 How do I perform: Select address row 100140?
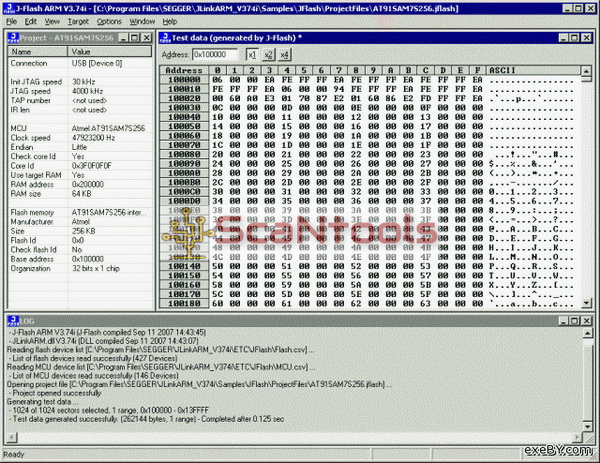tap(184, 266)
